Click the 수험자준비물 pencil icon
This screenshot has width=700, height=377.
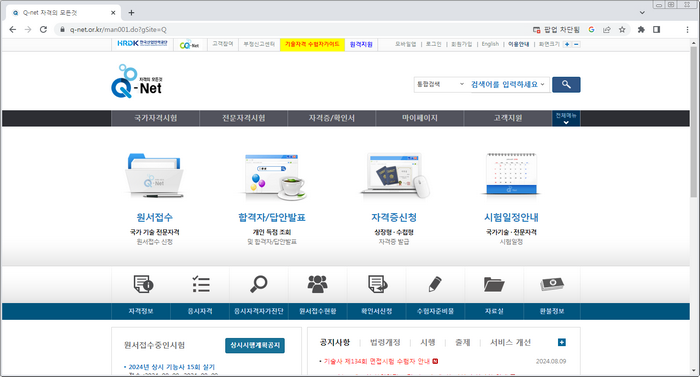click(435, 284)
